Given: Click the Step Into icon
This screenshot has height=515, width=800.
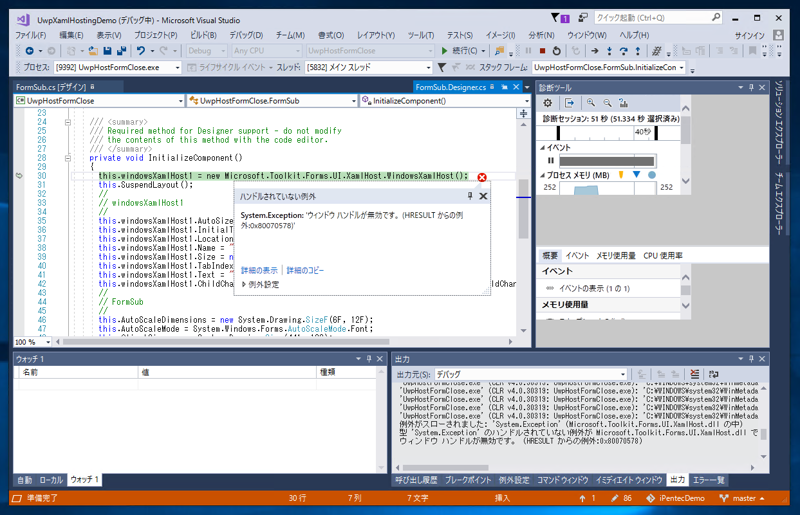Looking at the screenshot, I should click(609, 51).
